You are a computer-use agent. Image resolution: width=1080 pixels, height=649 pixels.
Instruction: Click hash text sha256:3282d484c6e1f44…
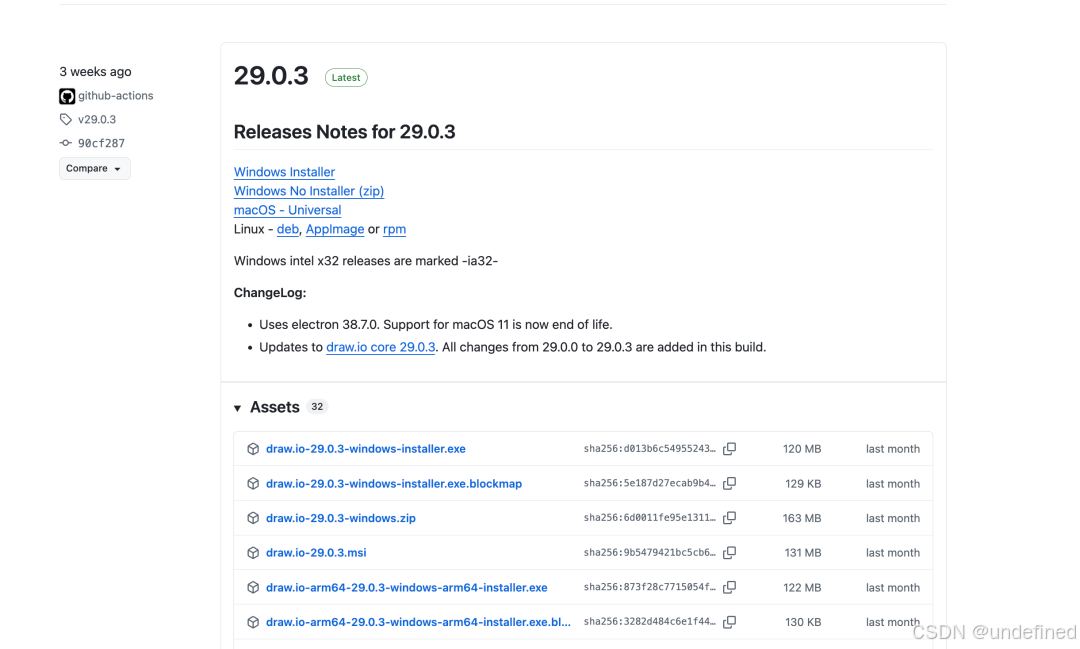tap(650, 621)
